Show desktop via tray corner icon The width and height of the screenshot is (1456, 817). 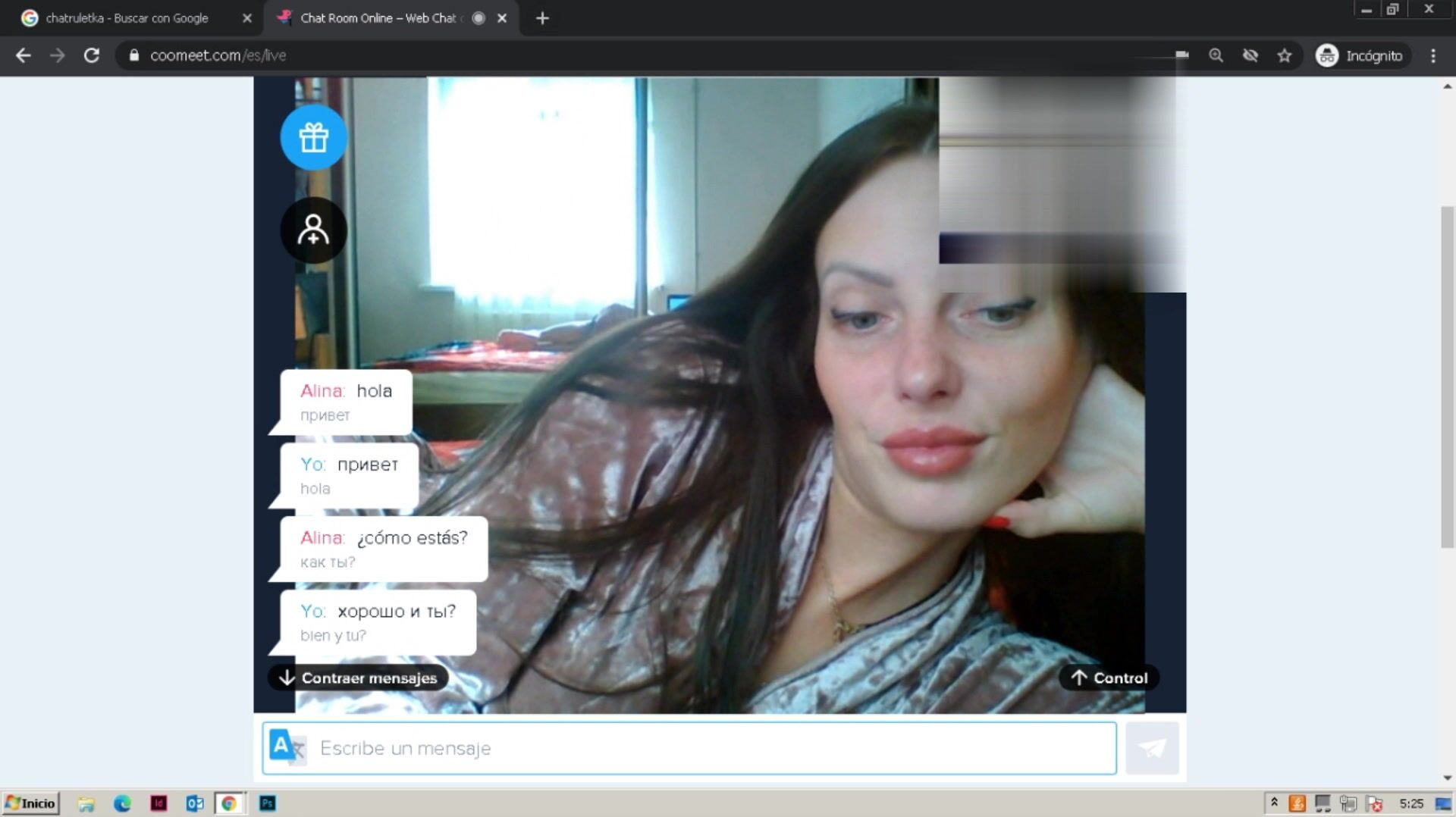coord(1443,803)
